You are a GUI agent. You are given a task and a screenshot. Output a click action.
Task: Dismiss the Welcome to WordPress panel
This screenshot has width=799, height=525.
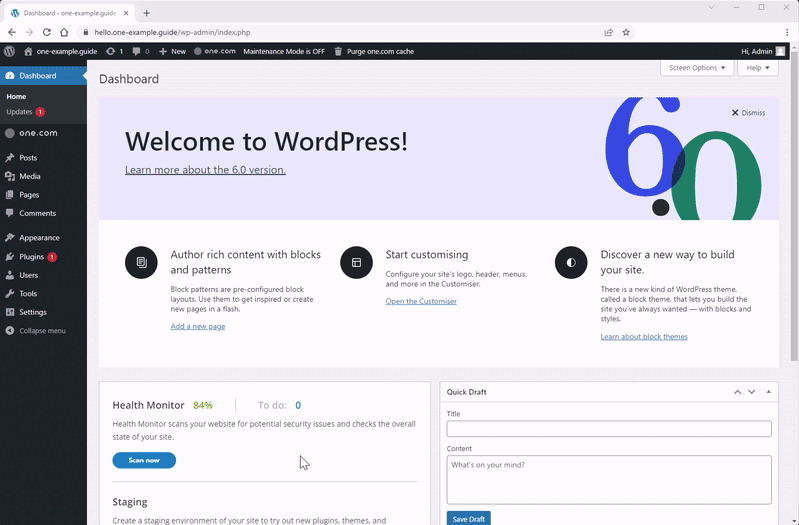coord(748,113)
